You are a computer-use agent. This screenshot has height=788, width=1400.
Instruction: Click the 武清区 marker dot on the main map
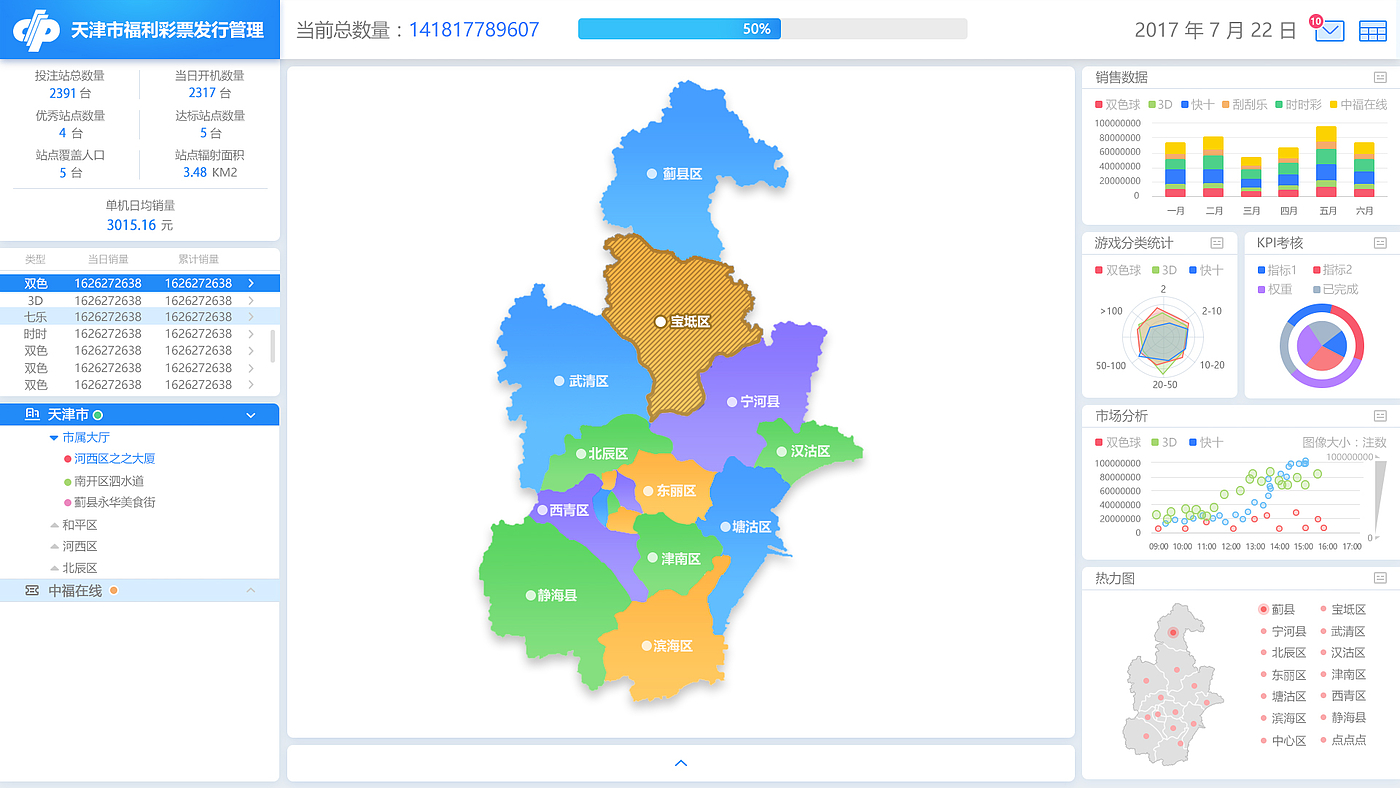(x=559, y=381)
